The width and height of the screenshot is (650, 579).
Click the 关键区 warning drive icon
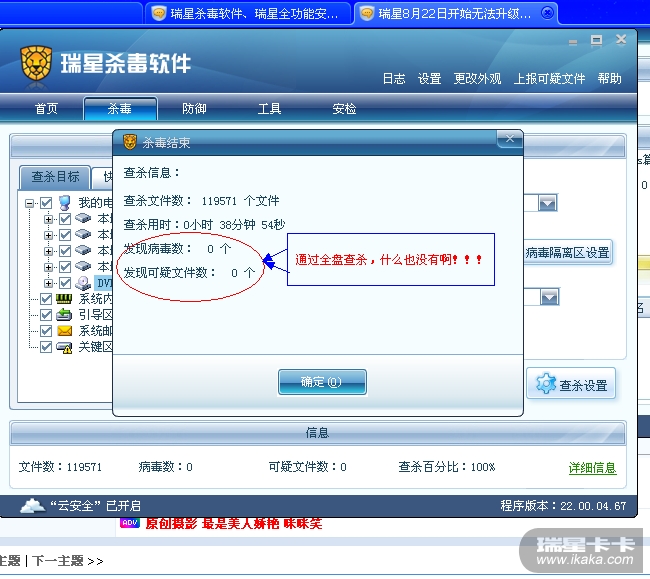coord(64,347)
